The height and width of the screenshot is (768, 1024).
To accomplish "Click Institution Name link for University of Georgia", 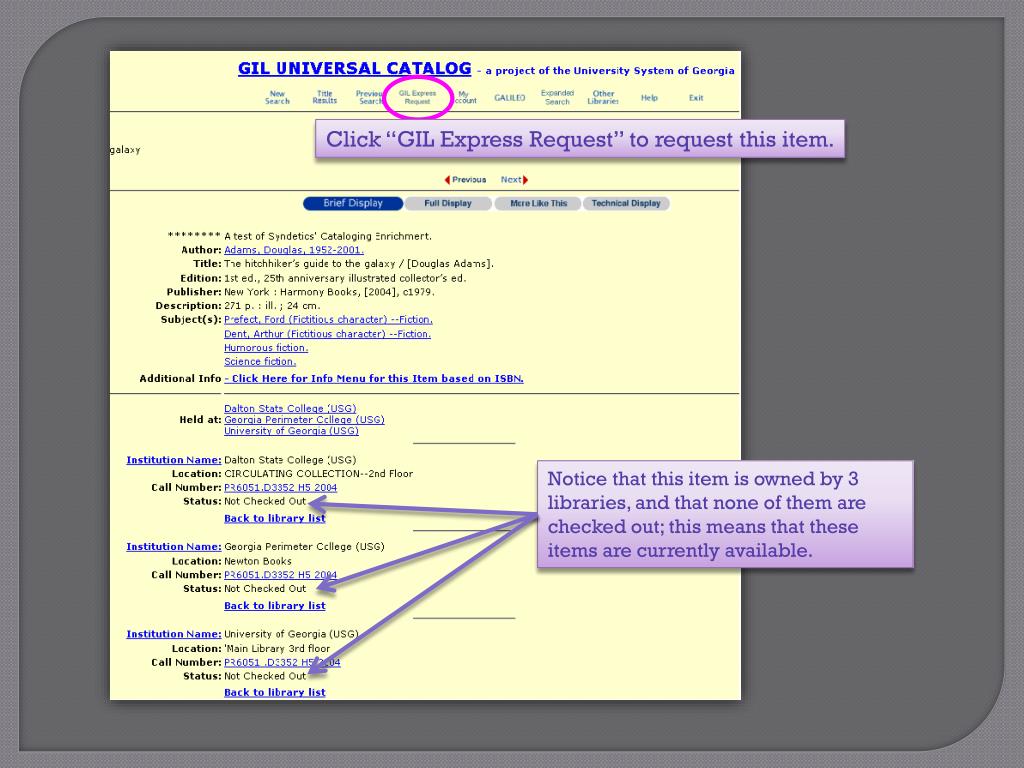I will tap(174, 635).
